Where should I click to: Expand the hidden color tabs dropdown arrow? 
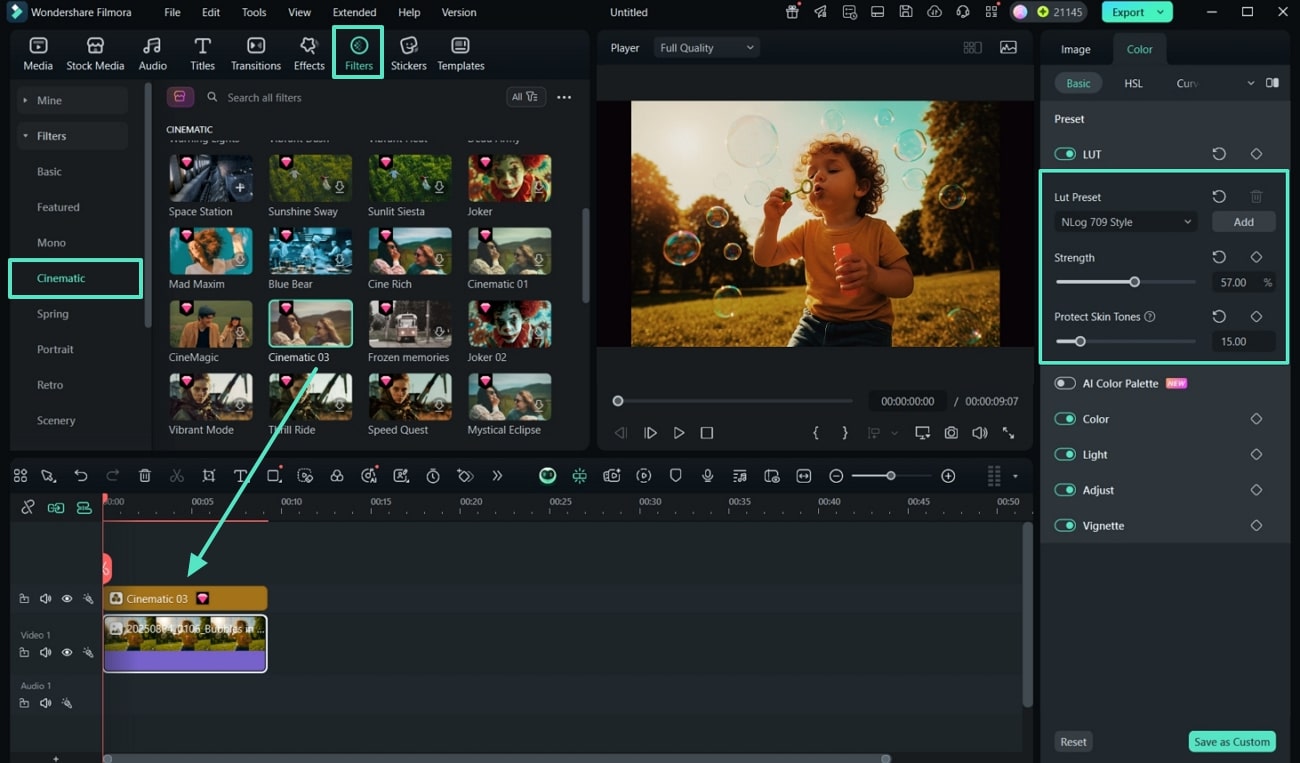[x=1250, y=83]
